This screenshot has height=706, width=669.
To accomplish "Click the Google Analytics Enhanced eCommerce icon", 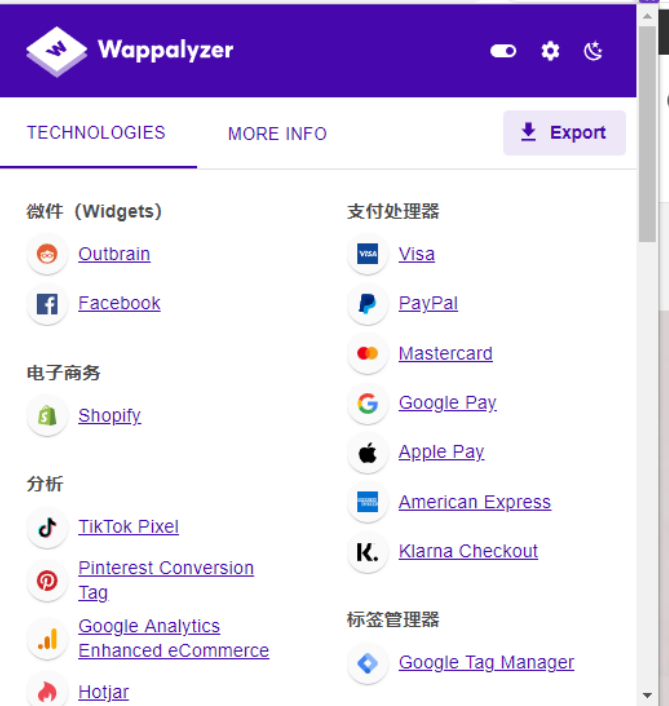I will [x=47, y=639].
